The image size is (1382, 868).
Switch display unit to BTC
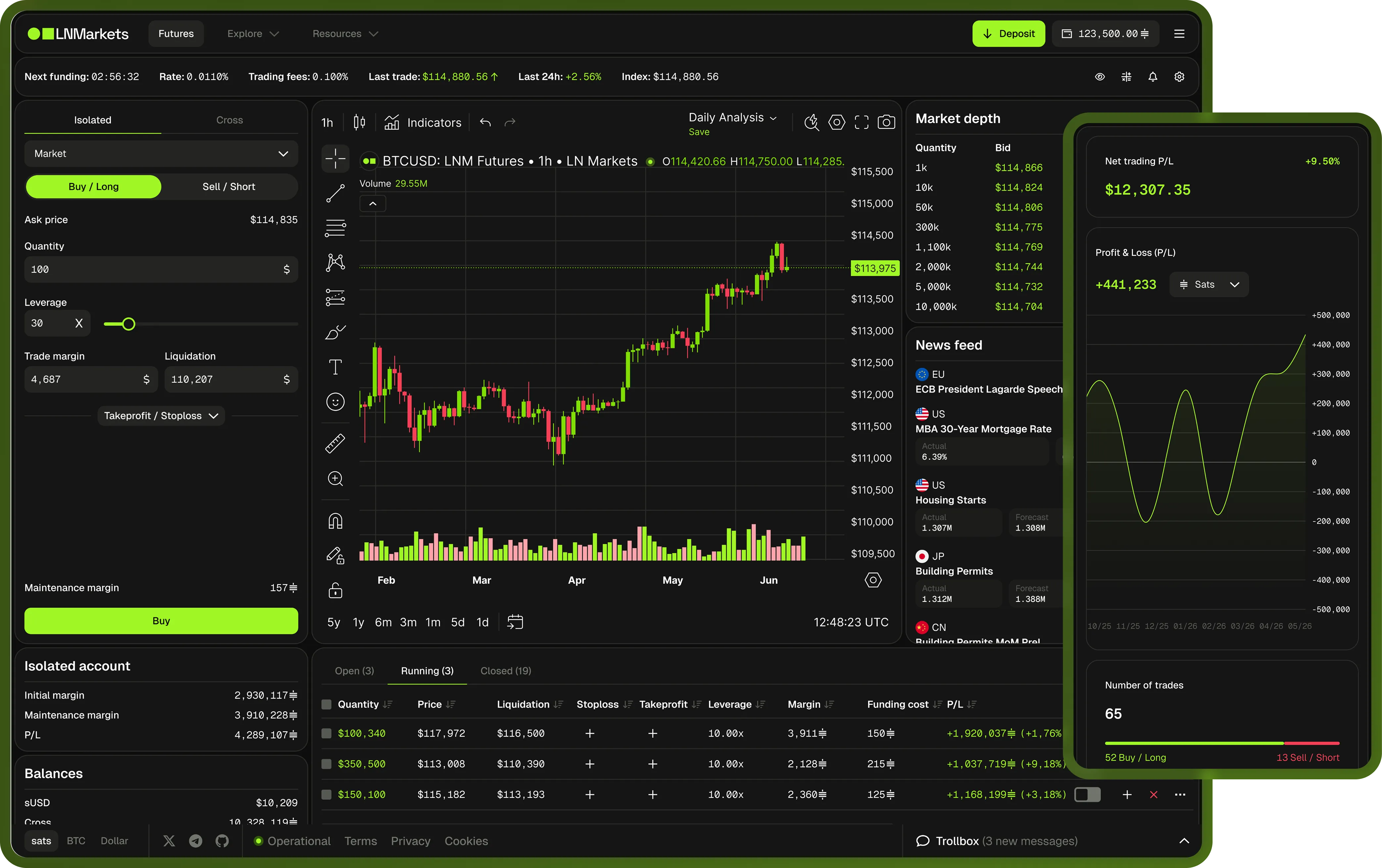pos(76,841)
